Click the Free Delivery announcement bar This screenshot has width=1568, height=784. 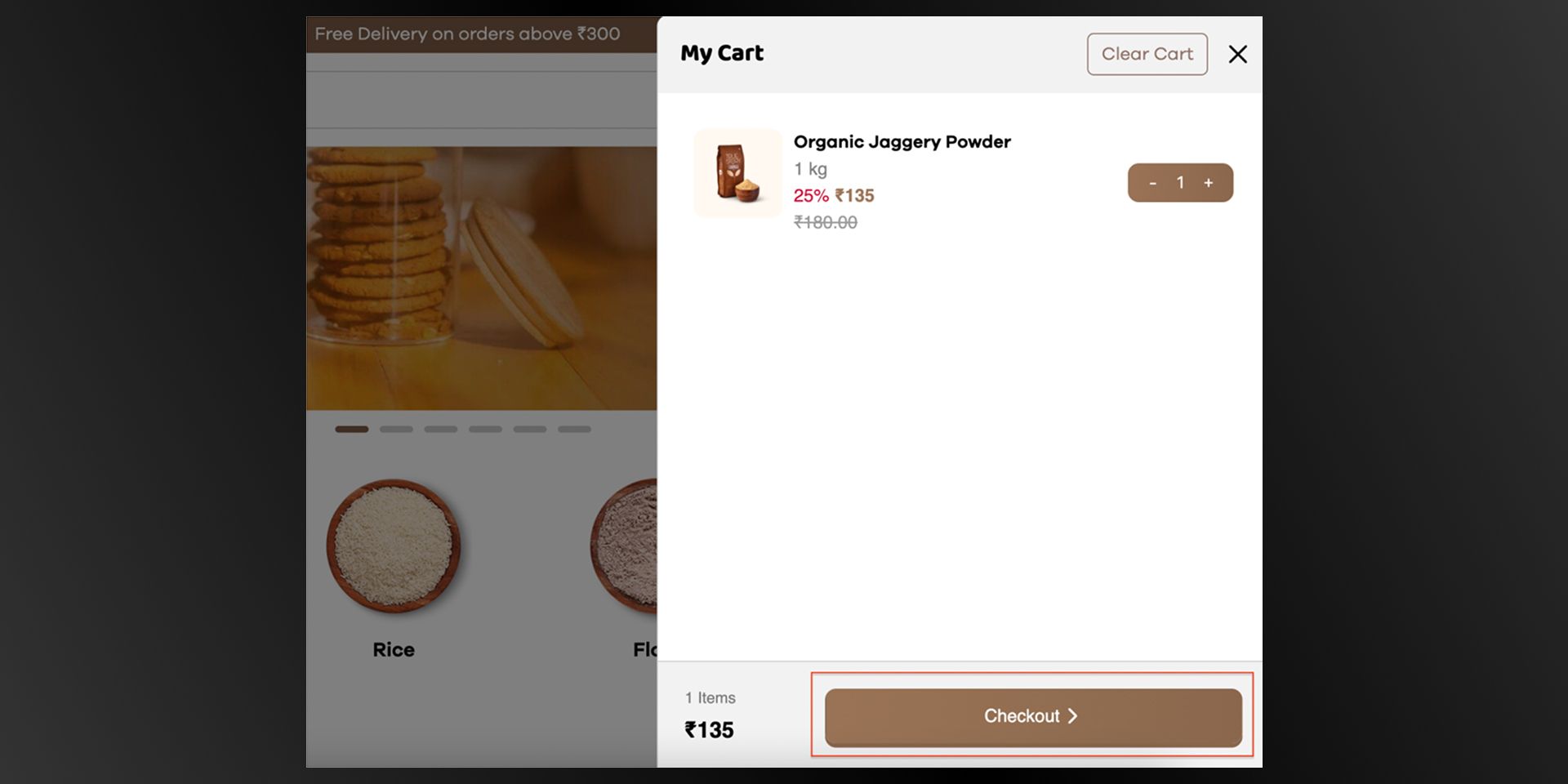click(x=482, y=34)
